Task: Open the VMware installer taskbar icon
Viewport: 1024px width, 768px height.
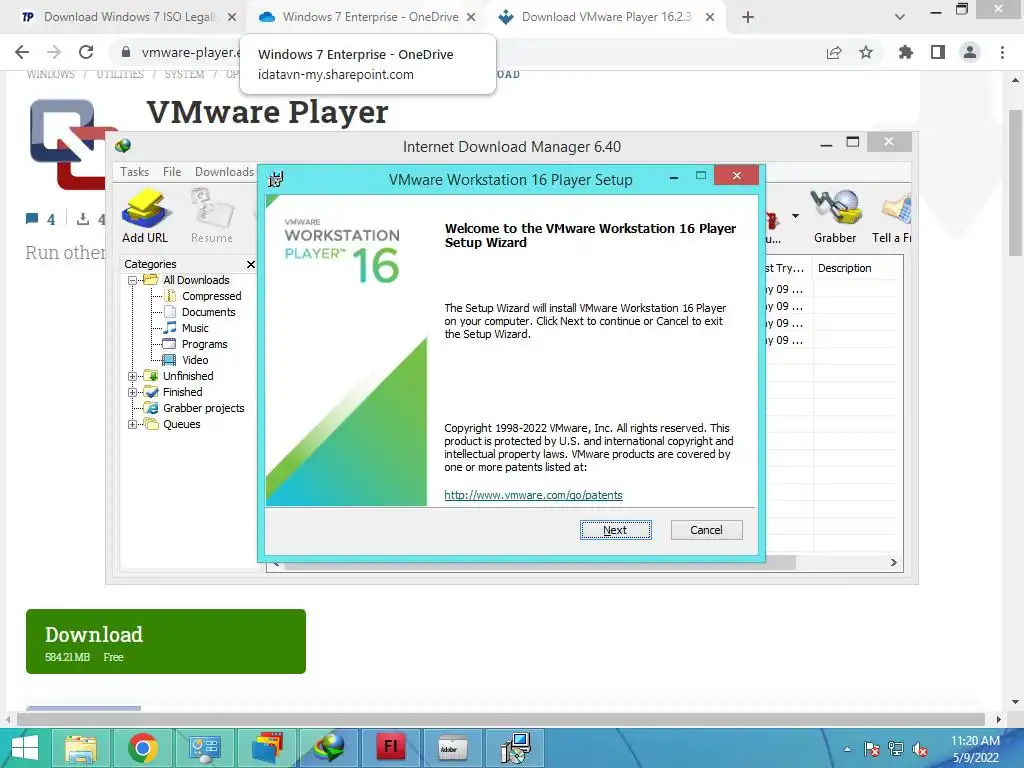Action: pos(515,748)
